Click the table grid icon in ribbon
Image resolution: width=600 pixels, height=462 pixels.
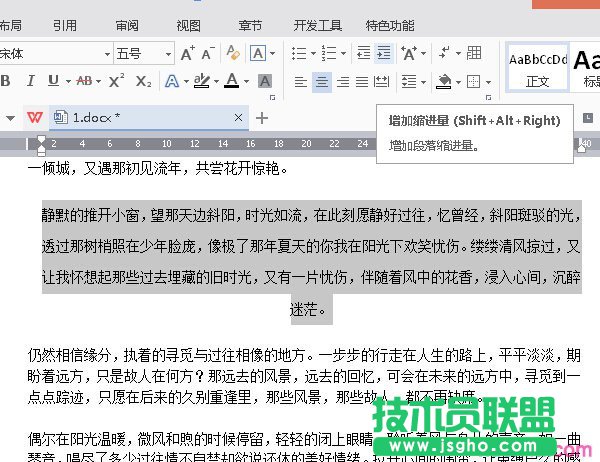[x=474, y=52]
